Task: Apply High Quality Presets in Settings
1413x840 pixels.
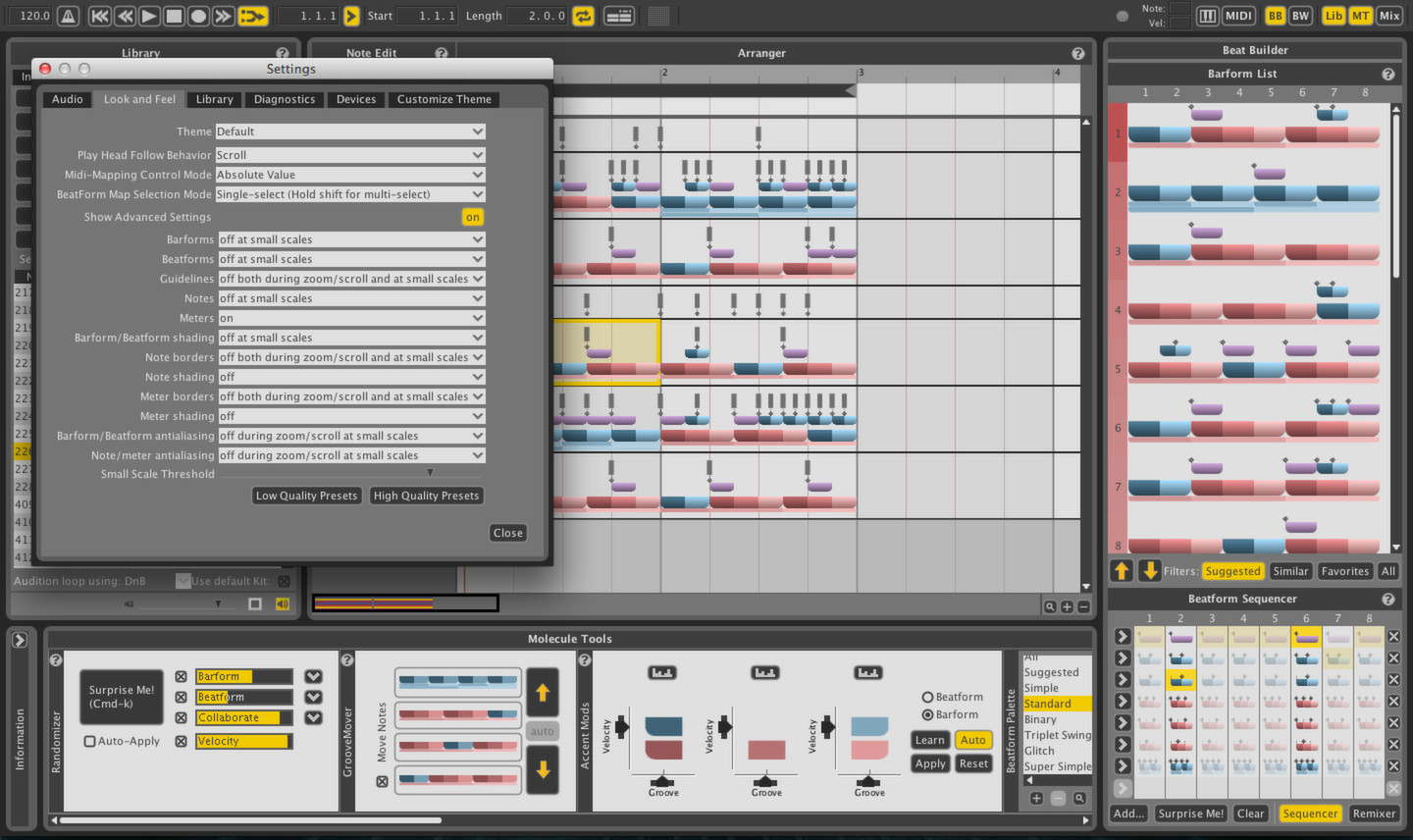Action: [x=426, y=496]
